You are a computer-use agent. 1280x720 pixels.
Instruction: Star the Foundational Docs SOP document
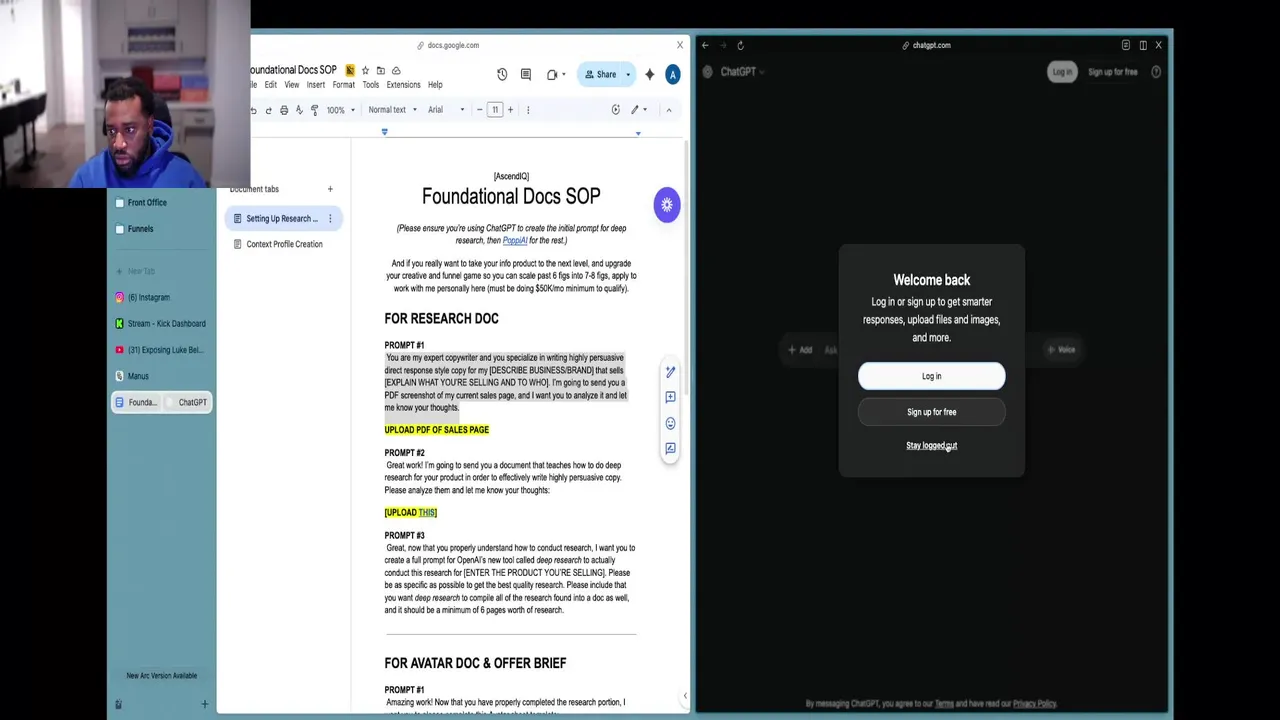(x=365, y=70)
